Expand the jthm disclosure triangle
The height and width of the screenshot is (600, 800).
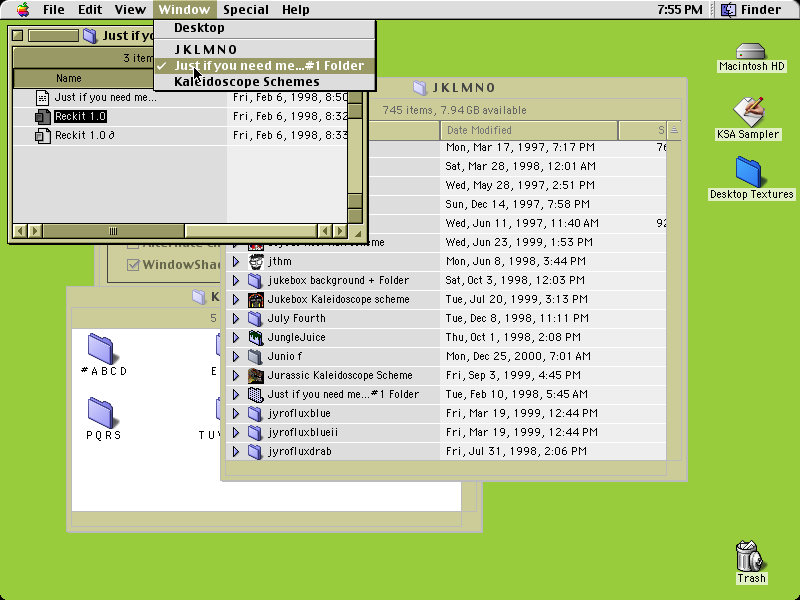[x=236, y=261]
